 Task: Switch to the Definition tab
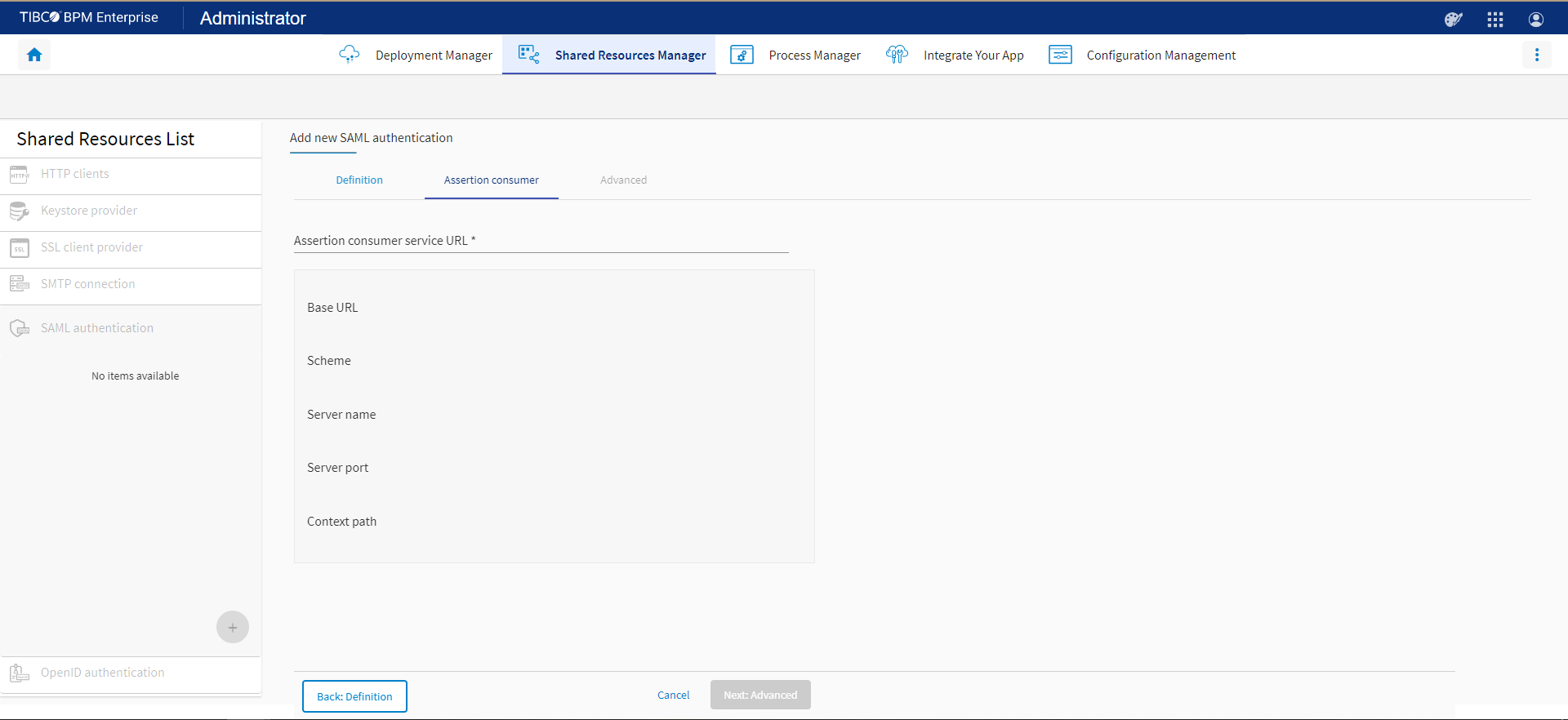[x=359, y=180]
